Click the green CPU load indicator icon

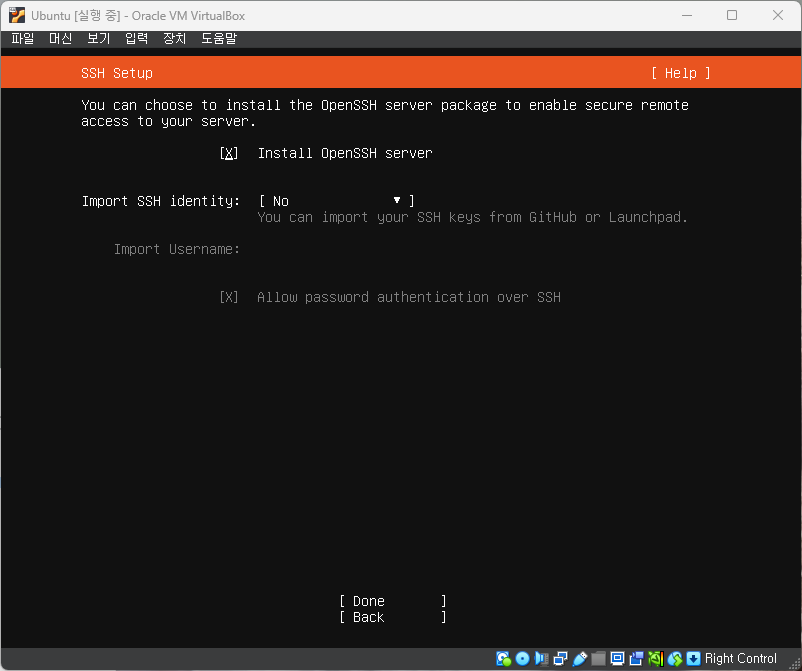click(x=656, y=659)
